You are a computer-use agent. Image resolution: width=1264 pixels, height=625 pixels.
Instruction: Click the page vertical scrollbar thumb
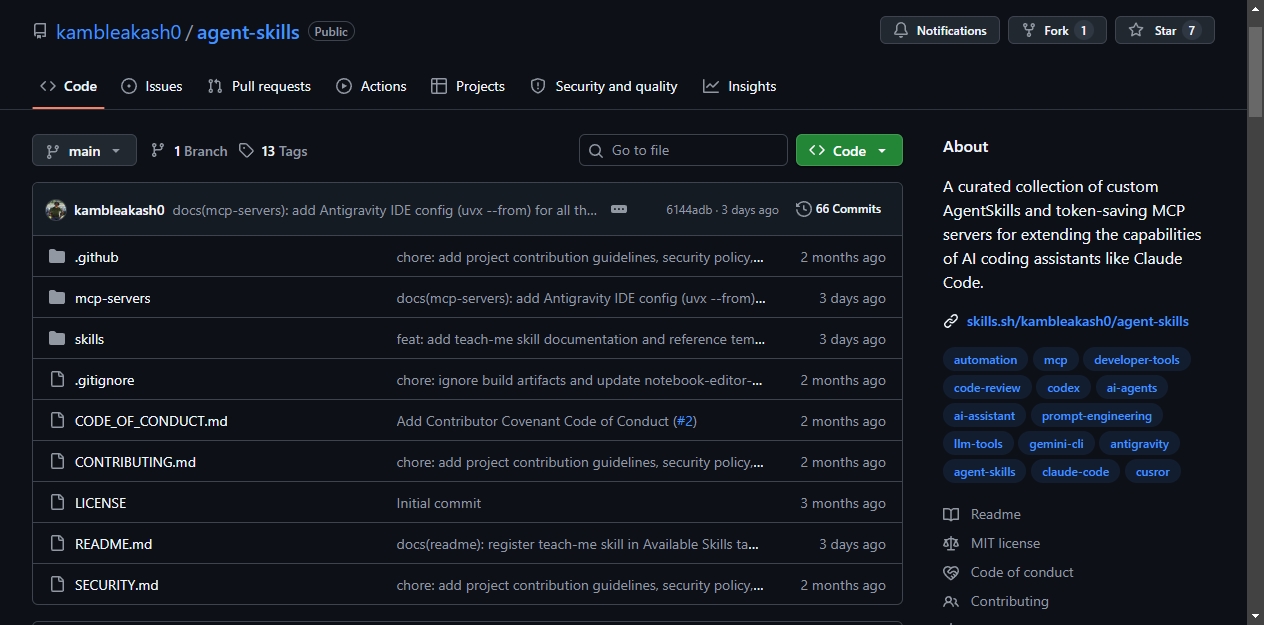click(x=1256, y=72)
